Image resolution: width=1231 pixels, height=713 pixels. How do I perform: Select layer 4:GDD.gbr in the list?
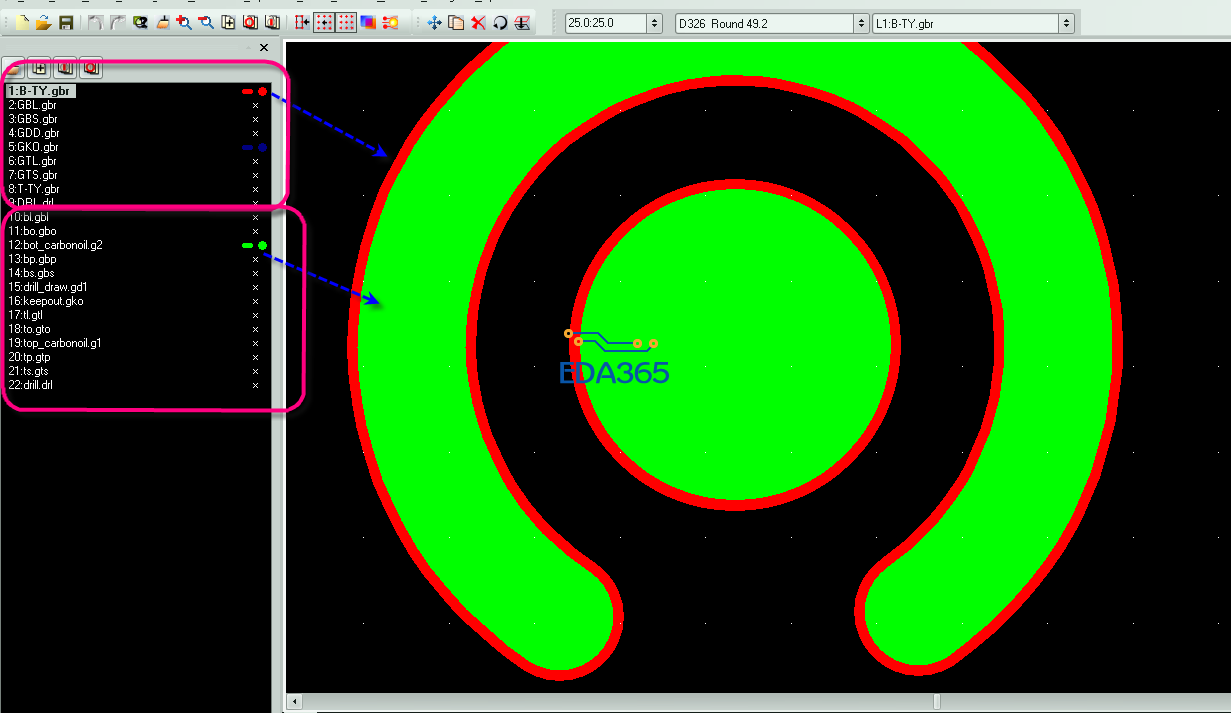coord(33,133)
